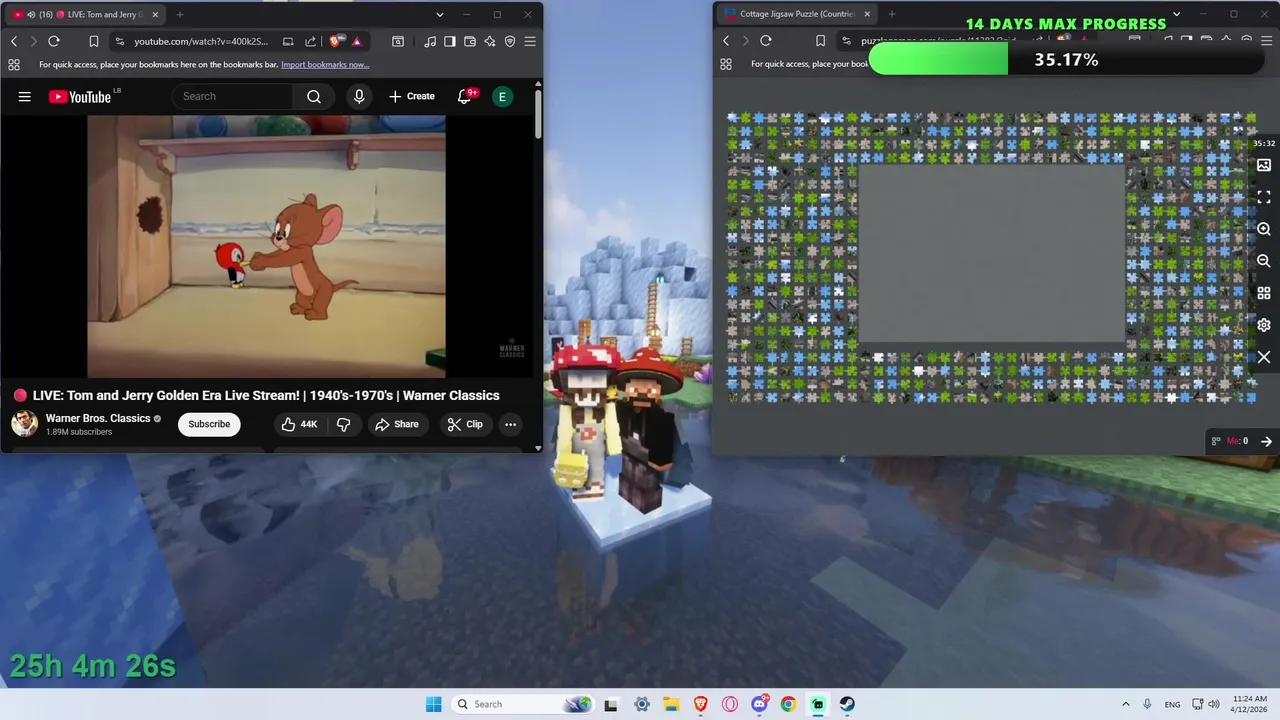The image size is (1280, 720).
Task: Bookmark the YouTube page
Action: (x=93, y=41)
